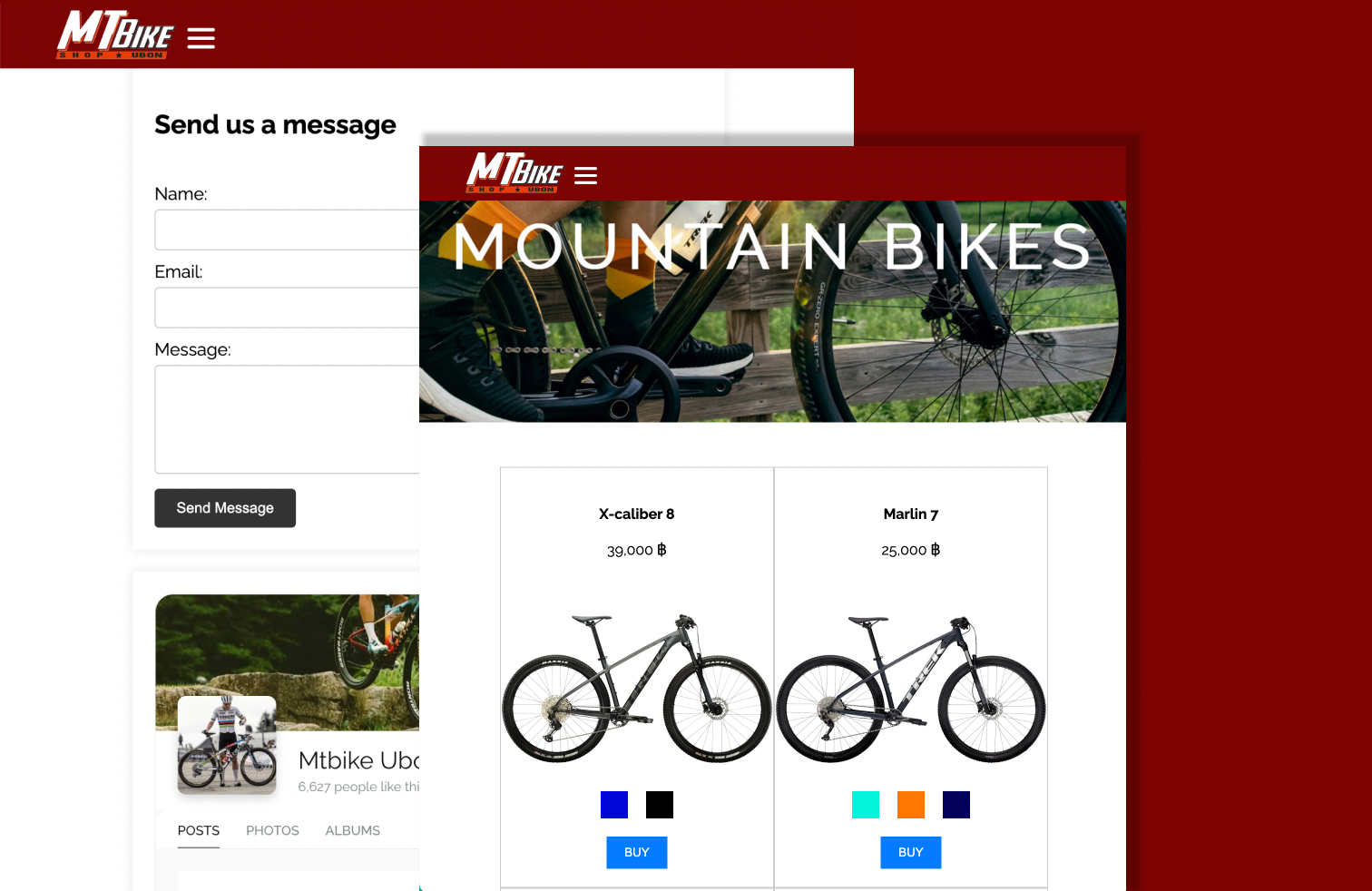Click the Name input field
Image resolution: width=1372 pixels, height=891 pixels.
point(287,230)
